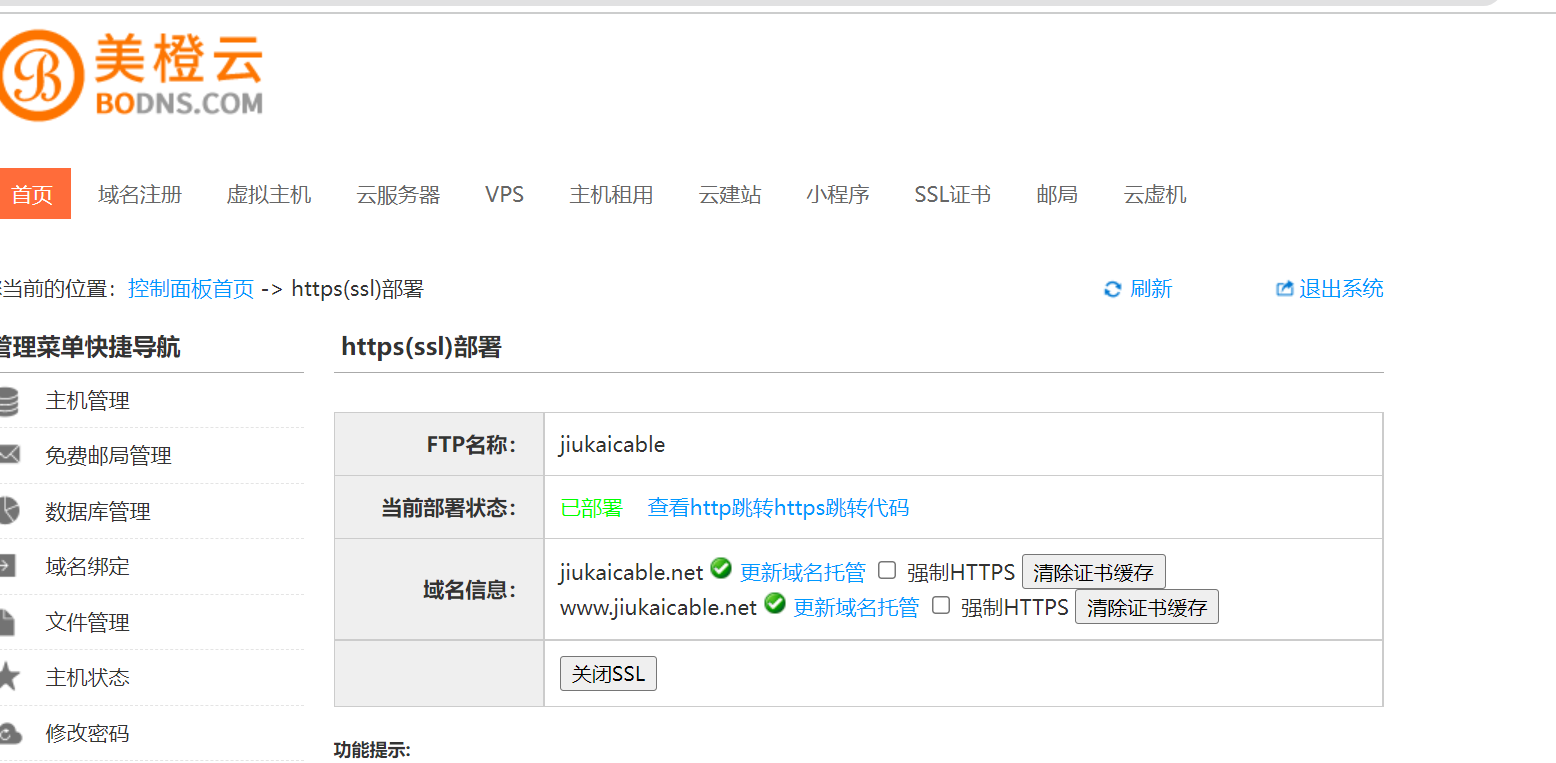Image resolution: width=1556 pixels, height=763 pixels.
Task: Select the 免费邮局管理 envelope icon
Action: [x=8, y=455]
